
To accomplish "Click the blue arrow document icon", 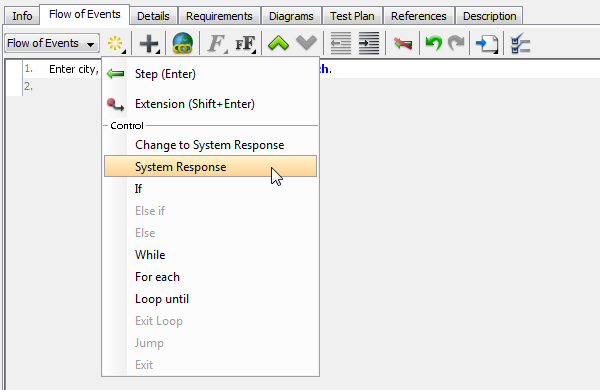I will pos(487,44).
